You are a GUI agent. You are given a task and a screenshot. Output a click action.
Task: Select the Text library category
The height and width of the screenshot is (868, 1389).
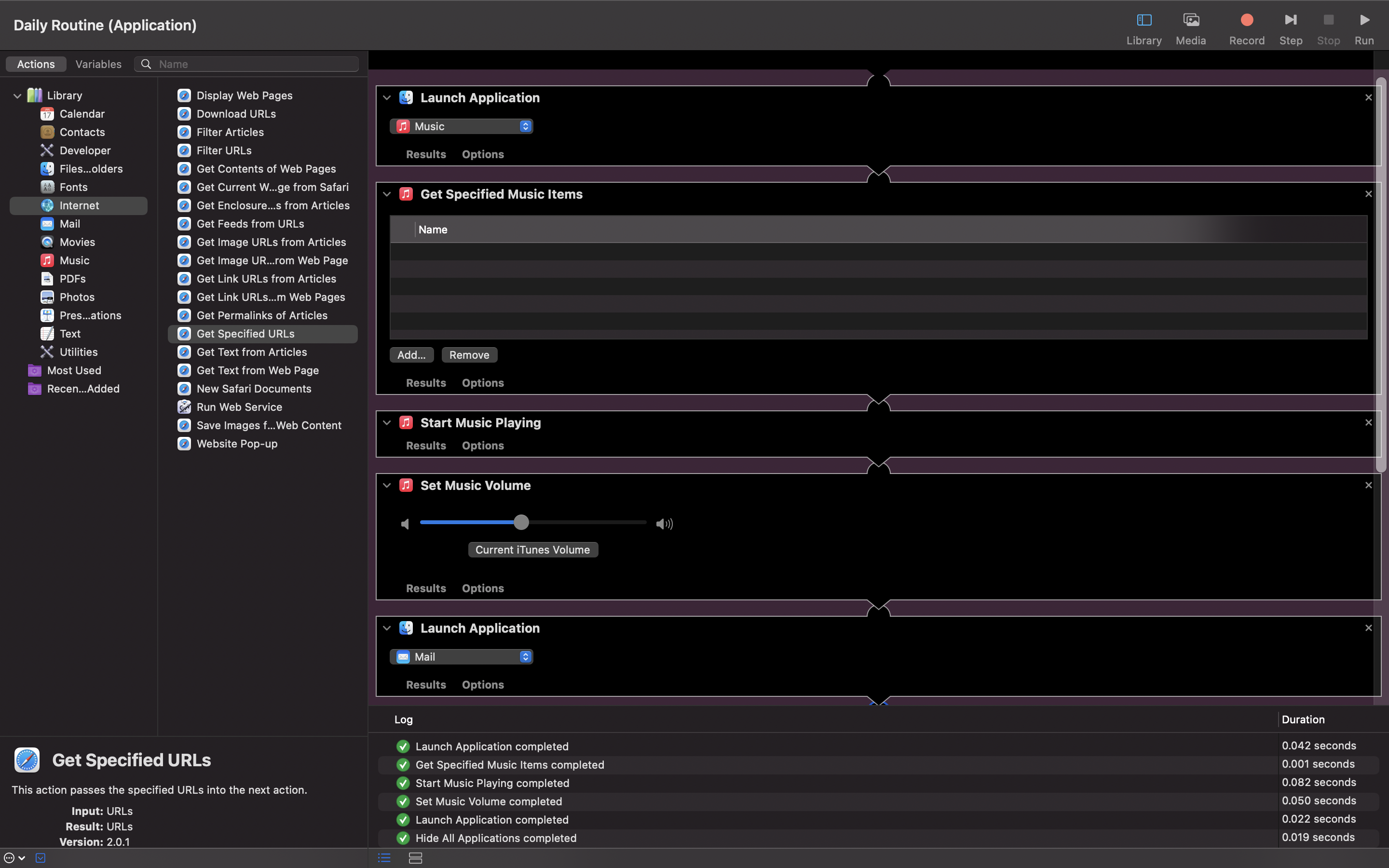(x=79, y=334)
